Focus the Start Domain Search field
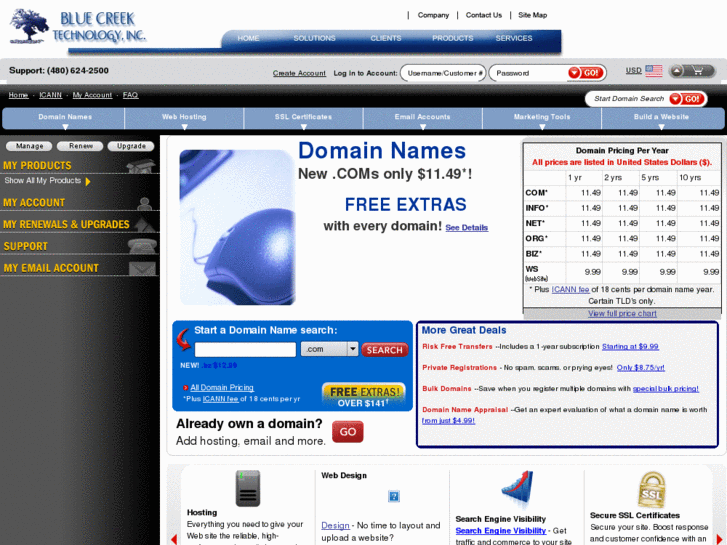 628,99
